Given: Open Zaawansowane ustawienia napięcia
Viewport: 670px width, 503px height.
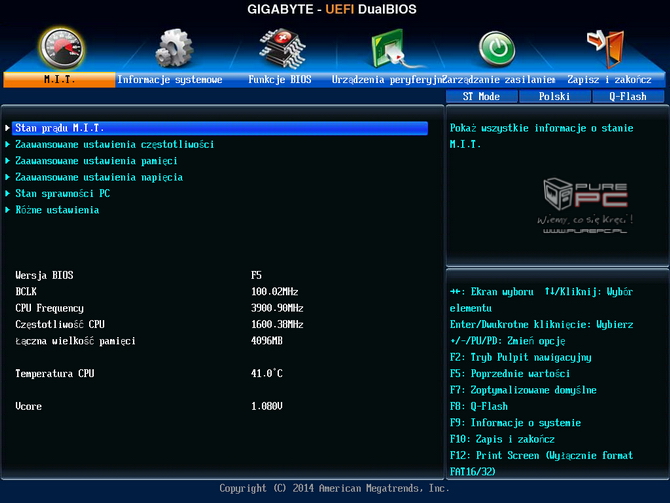Looking at the screenshot, I should click(x=99, y=177).
